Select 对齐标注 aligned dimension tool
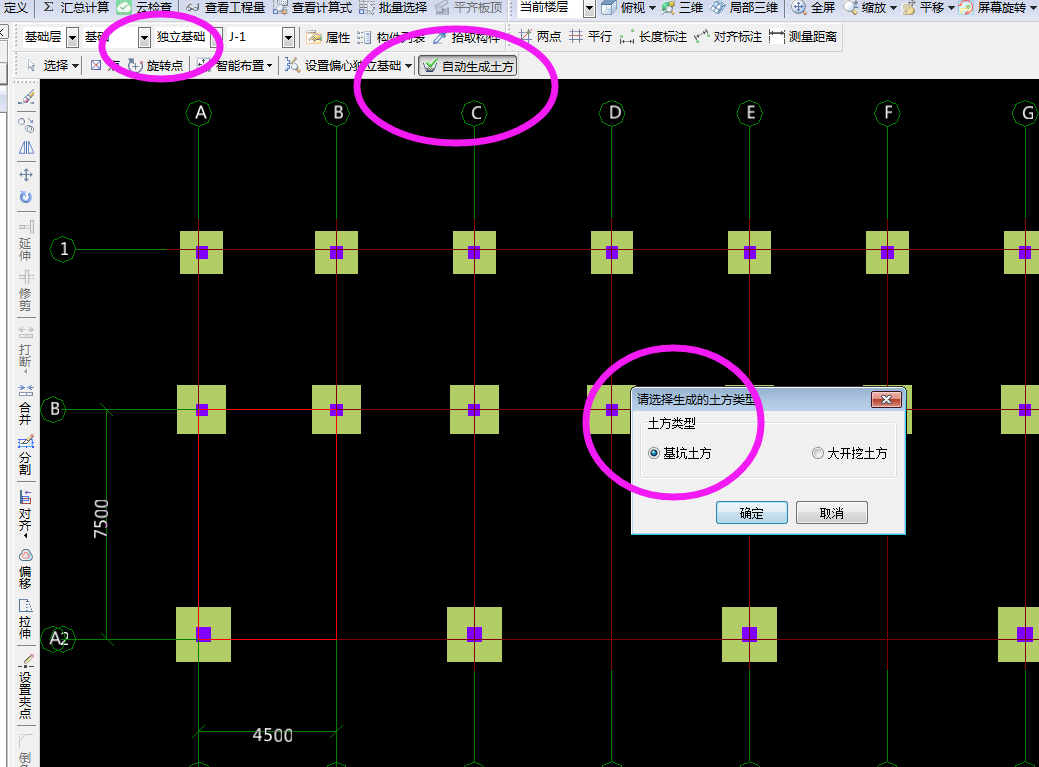Image resolution: width=1039 pixels, height=767 pixels. coord(728,36)
